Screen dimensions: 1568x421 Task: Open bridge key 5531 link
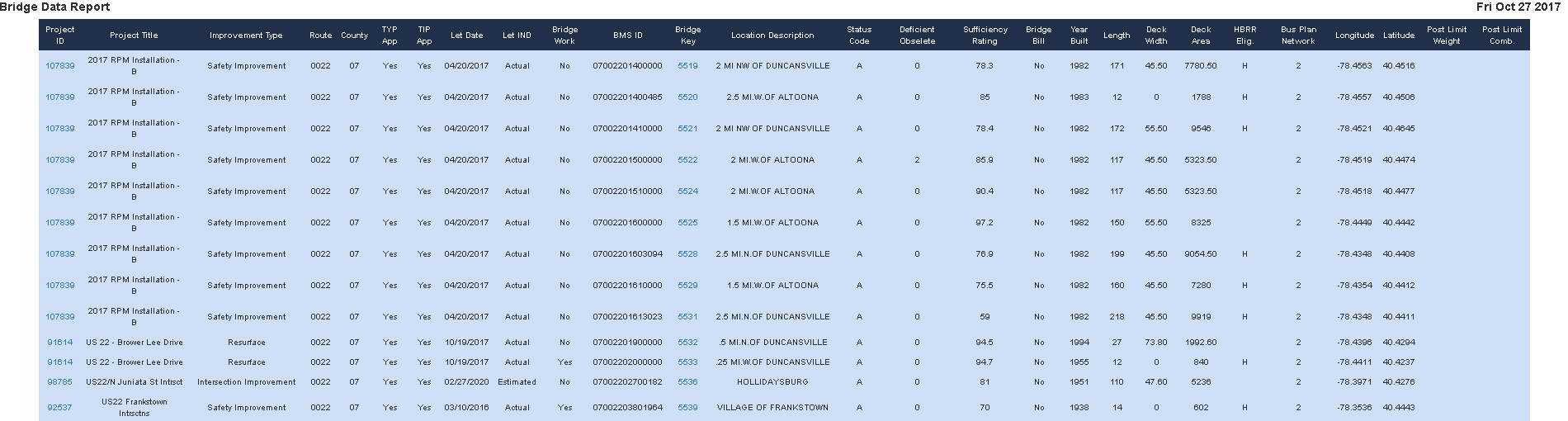click(x=687, y=317)
